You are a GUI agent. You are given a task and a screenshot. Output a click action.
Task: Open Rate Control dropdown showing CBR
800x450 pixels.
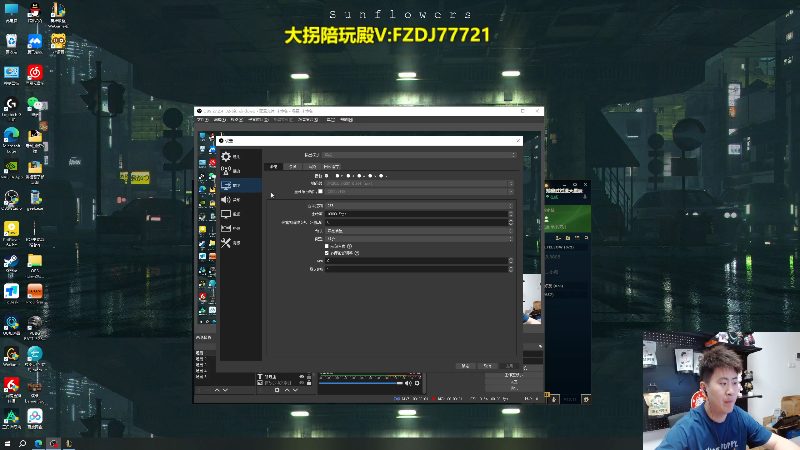419,206
